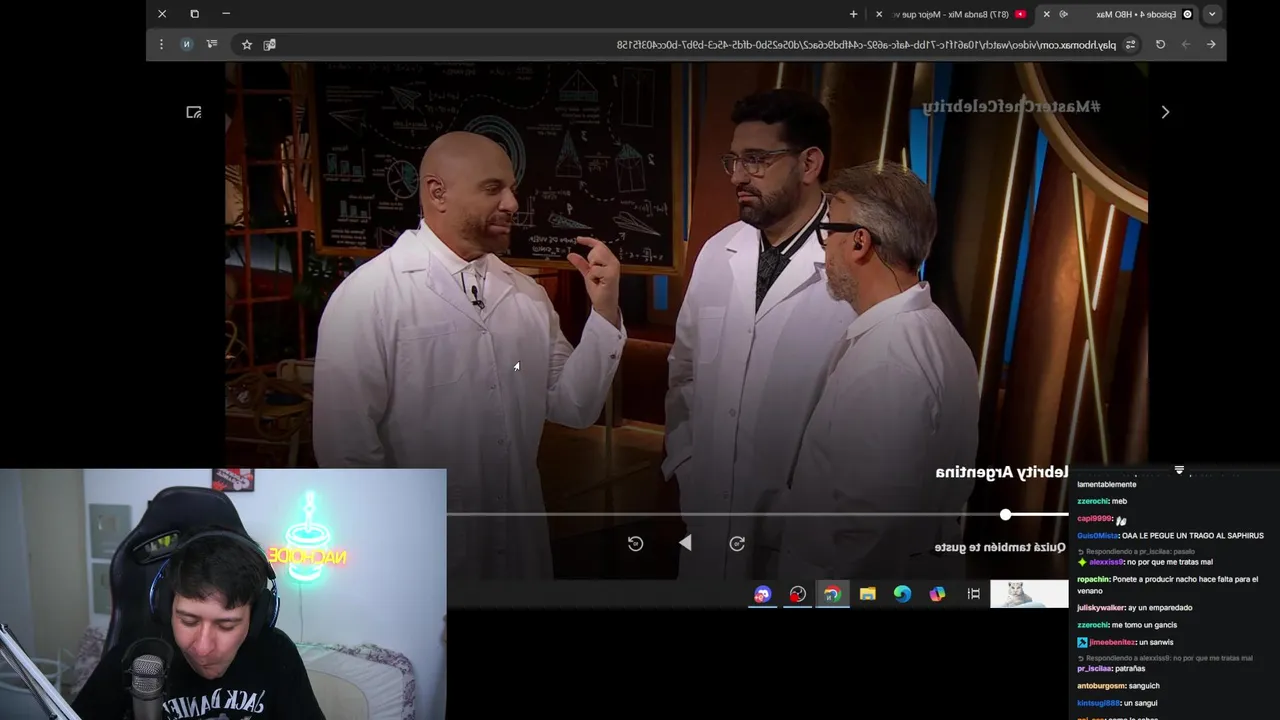
Task: Click the bright navigation arrow at toolbar edge
Action: [1211, 44]
